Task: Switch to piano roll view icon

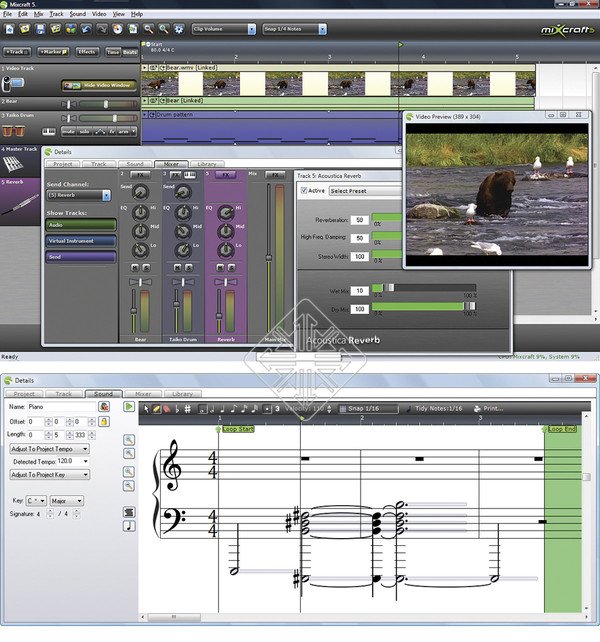Action: point(129,511)
